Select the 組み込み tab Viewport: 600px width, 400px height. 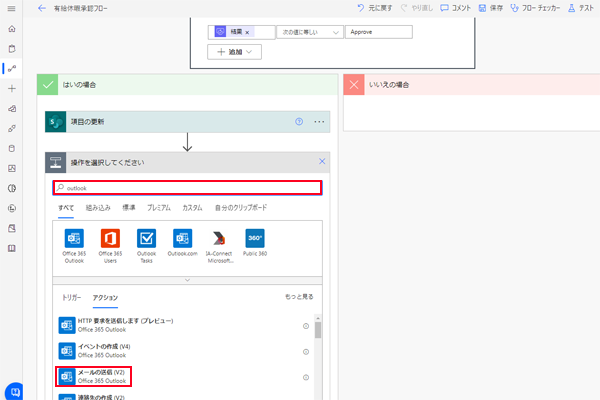click(98, 208)
